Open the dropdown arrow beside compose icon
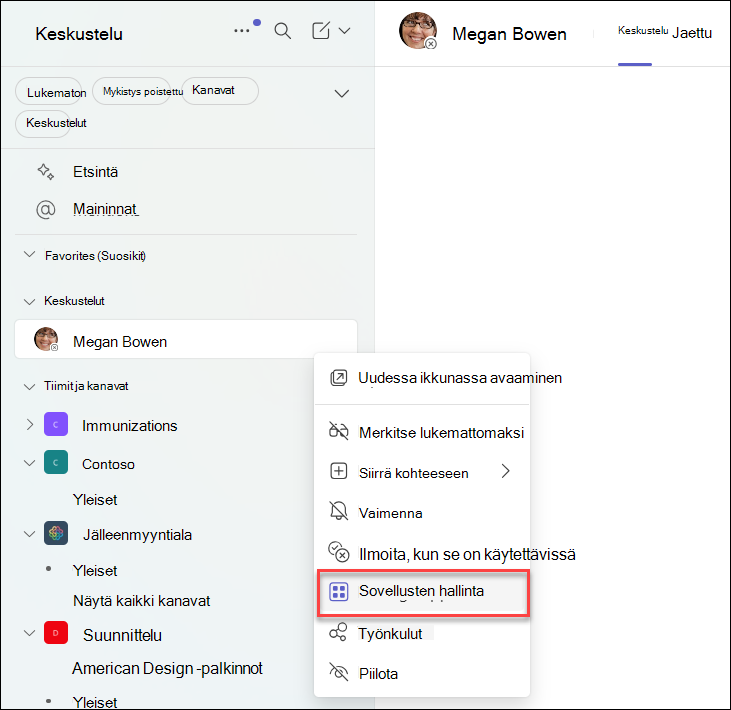 pos(345,31)
